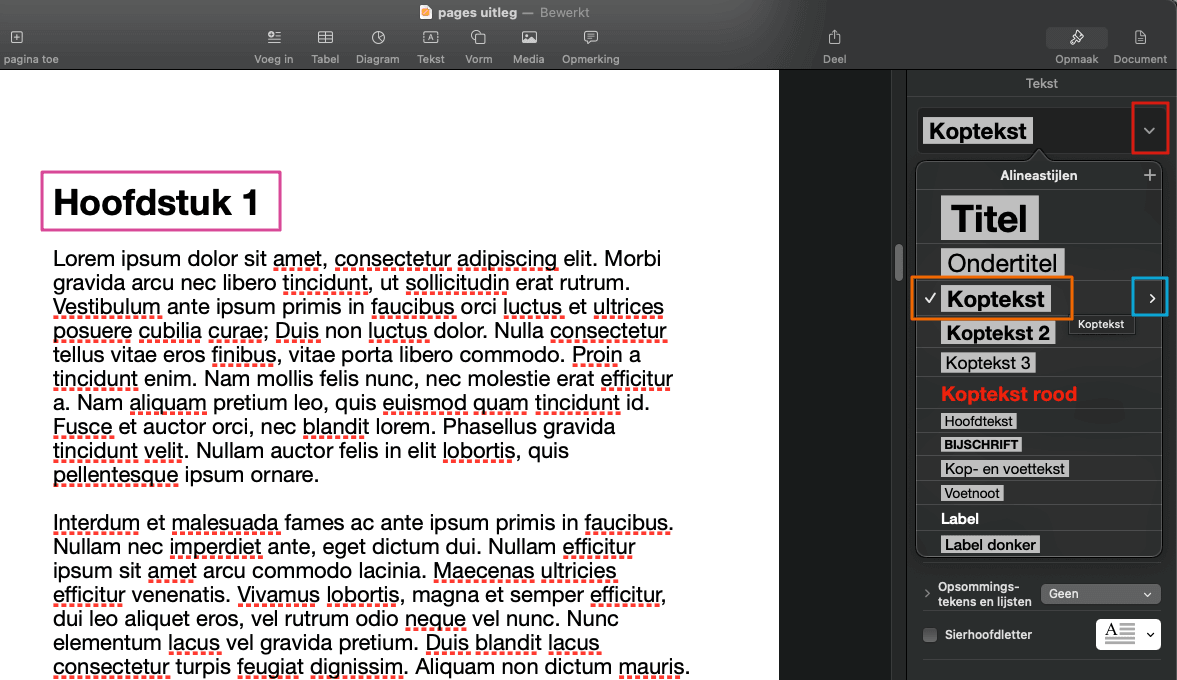Select the Koptekst rood style

point(1009,394)
